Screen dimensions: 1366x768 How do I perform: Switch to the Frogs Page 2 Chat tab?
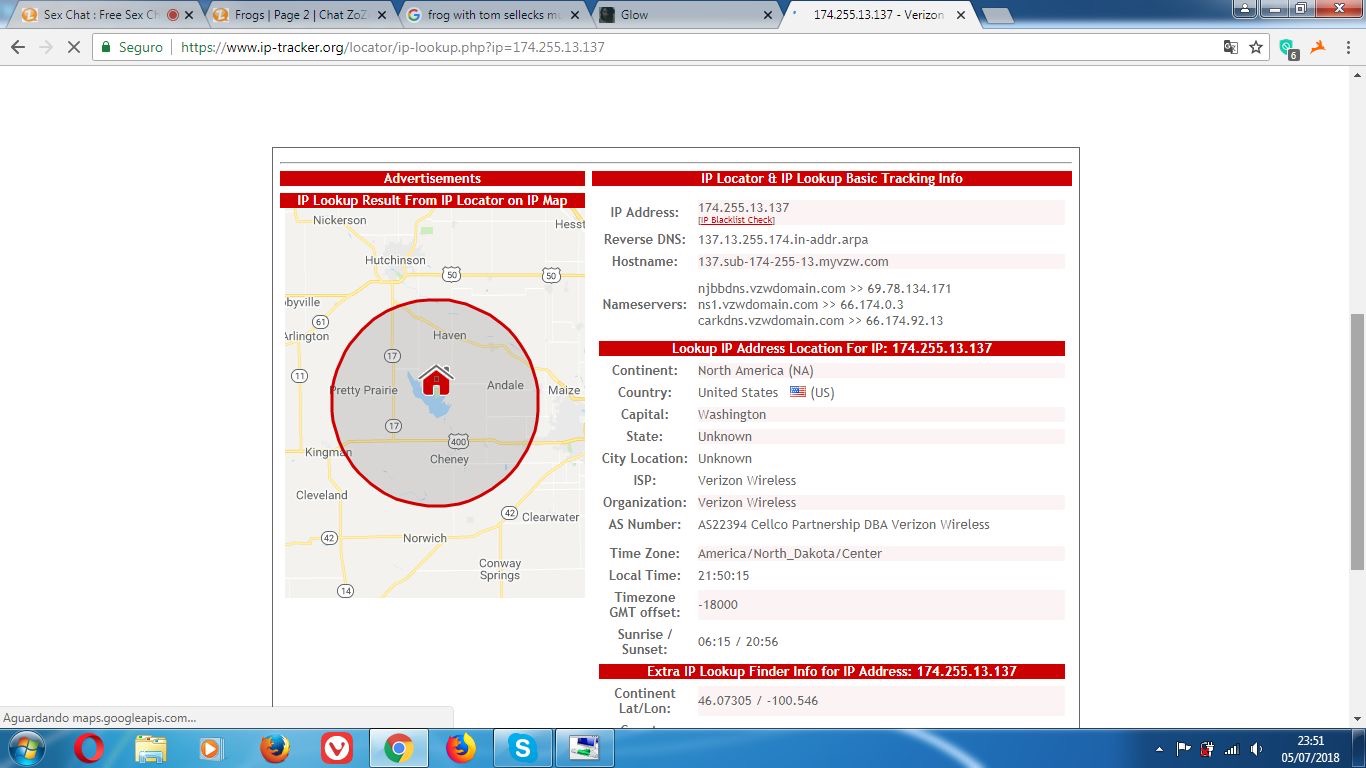pyautogui.click(x=290, y=15)
